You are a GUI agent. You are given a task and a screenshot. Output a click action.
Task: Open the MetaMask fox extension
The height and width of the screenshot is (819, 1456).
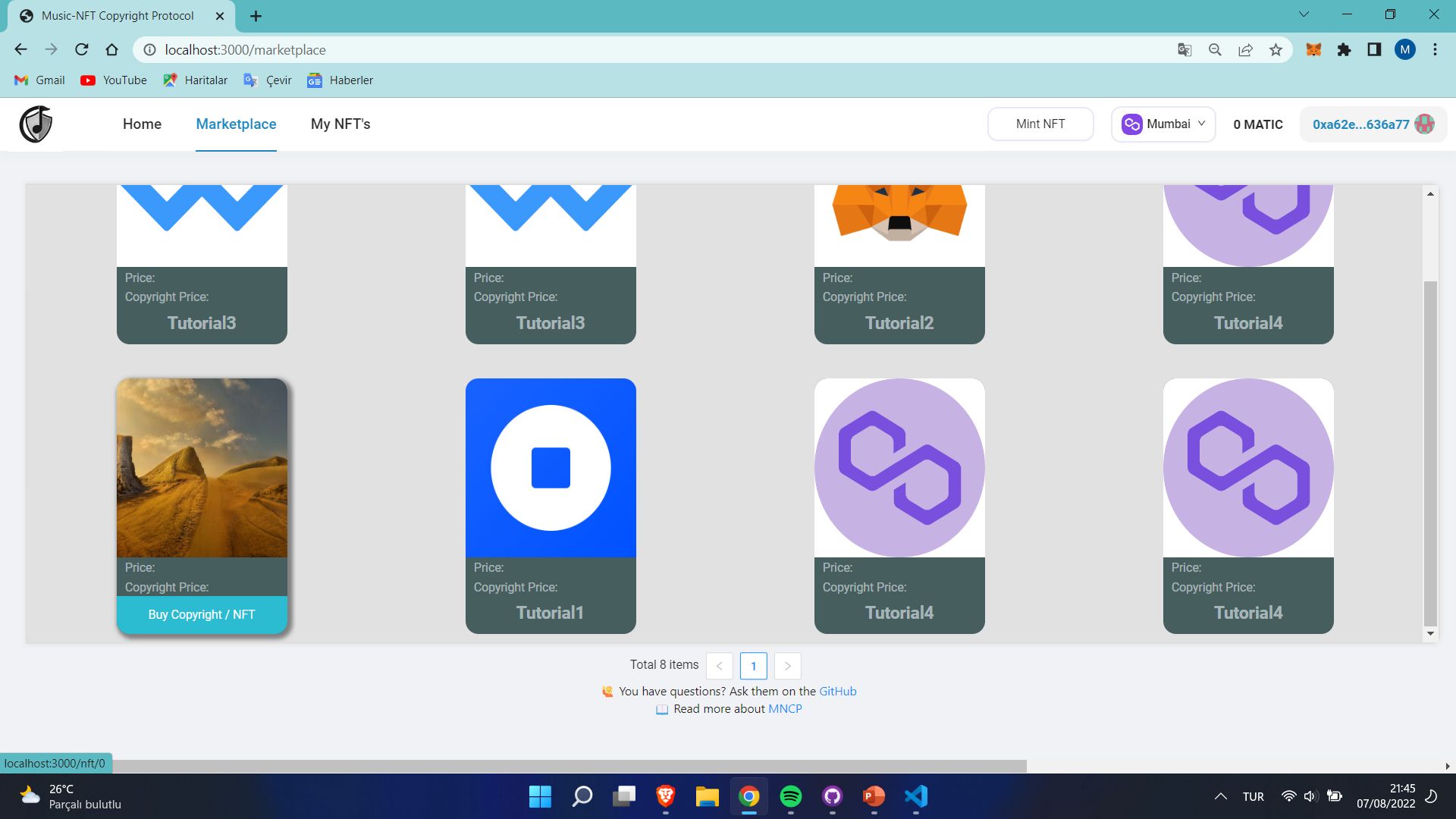click(1313, 49)
